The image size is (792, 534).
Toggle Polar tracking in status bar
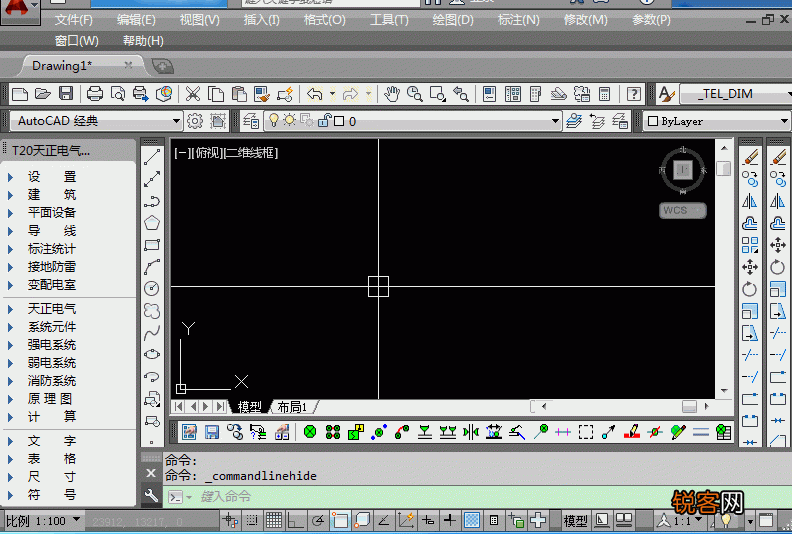pos(318,520)
